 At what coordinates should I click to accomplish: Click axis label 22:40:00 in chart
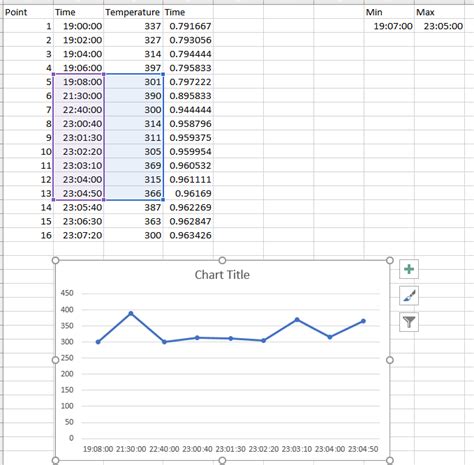164,449
